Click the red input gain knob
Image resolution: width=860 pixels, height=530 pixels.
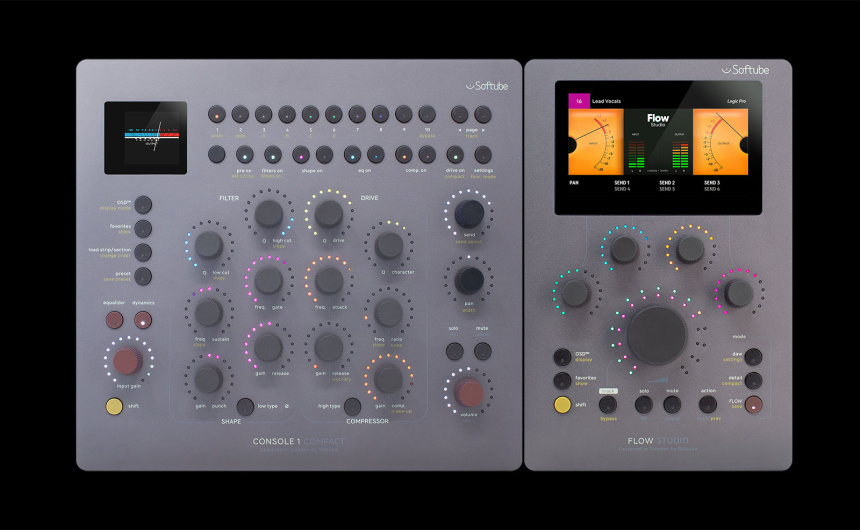128,360
